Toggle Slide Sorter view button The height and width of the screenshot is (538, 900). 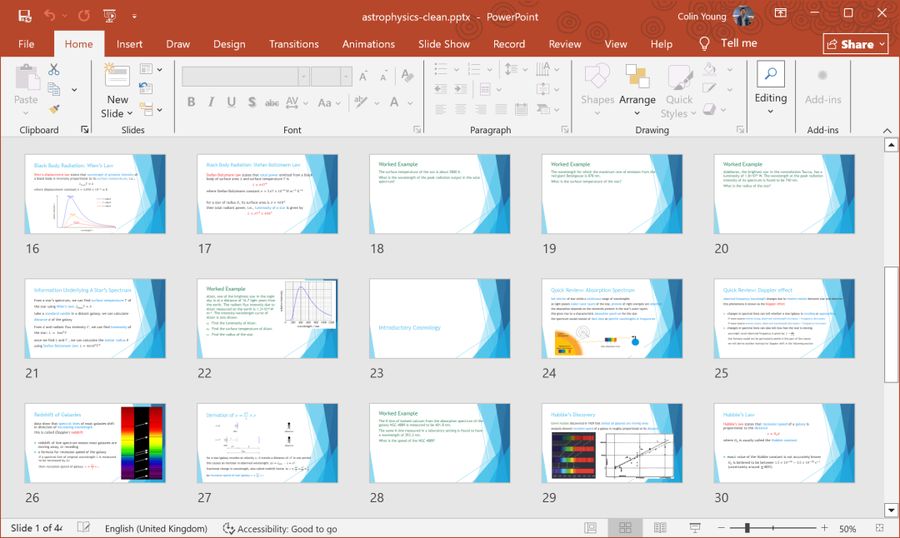(624, 528)
